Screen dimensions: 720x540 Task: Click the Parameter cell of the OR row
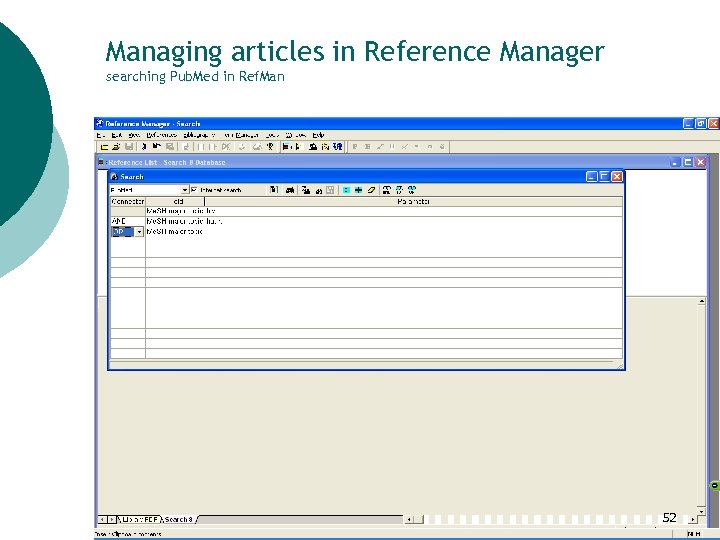(413, 232)
